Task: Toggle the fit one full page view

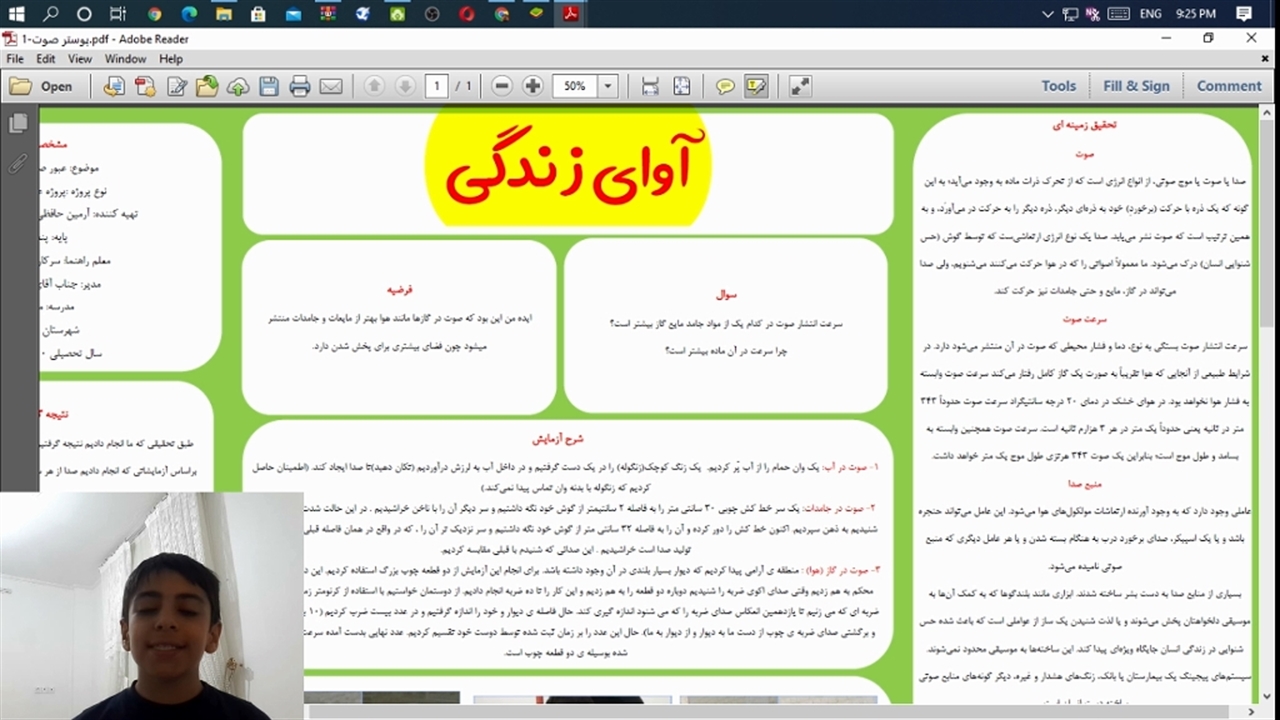Action: [x=681, y=86]
